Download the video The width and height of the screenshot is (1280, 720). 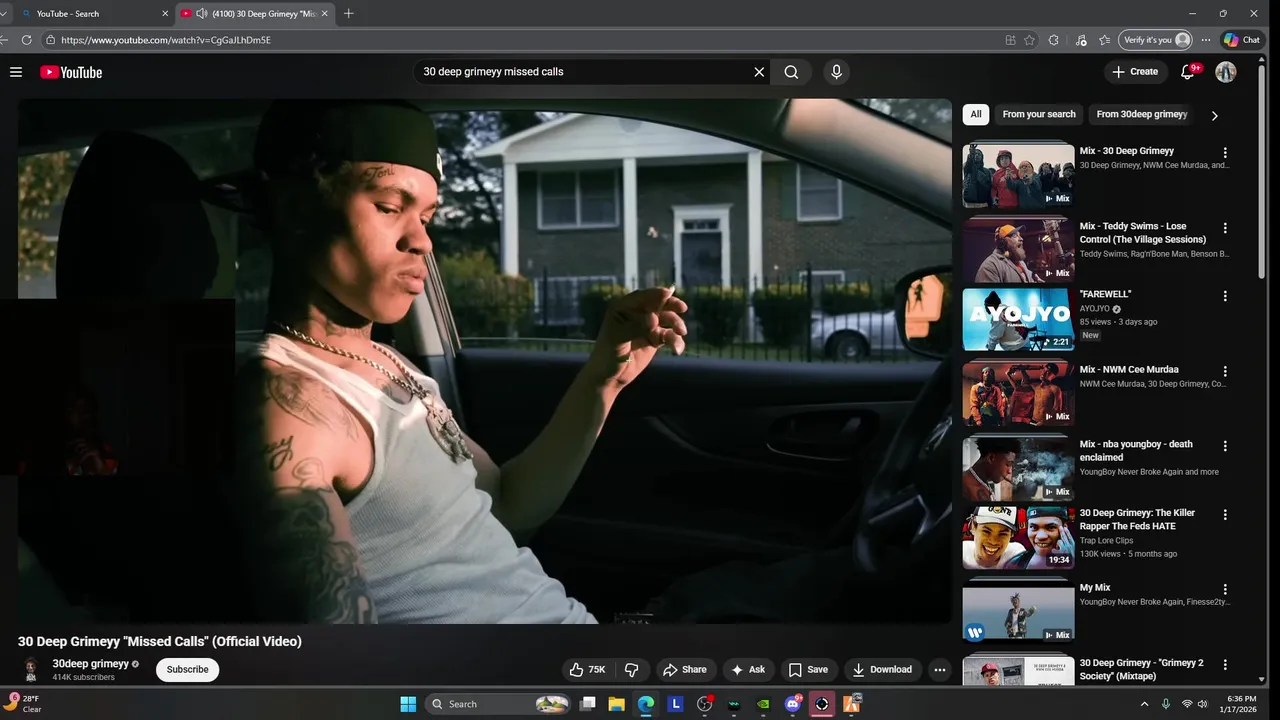click(x=882, y=670)
